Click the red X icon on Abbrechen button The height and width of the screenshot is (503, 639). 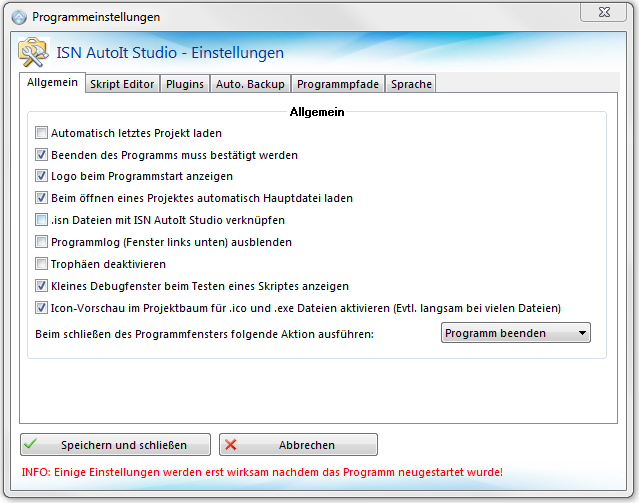231,445
